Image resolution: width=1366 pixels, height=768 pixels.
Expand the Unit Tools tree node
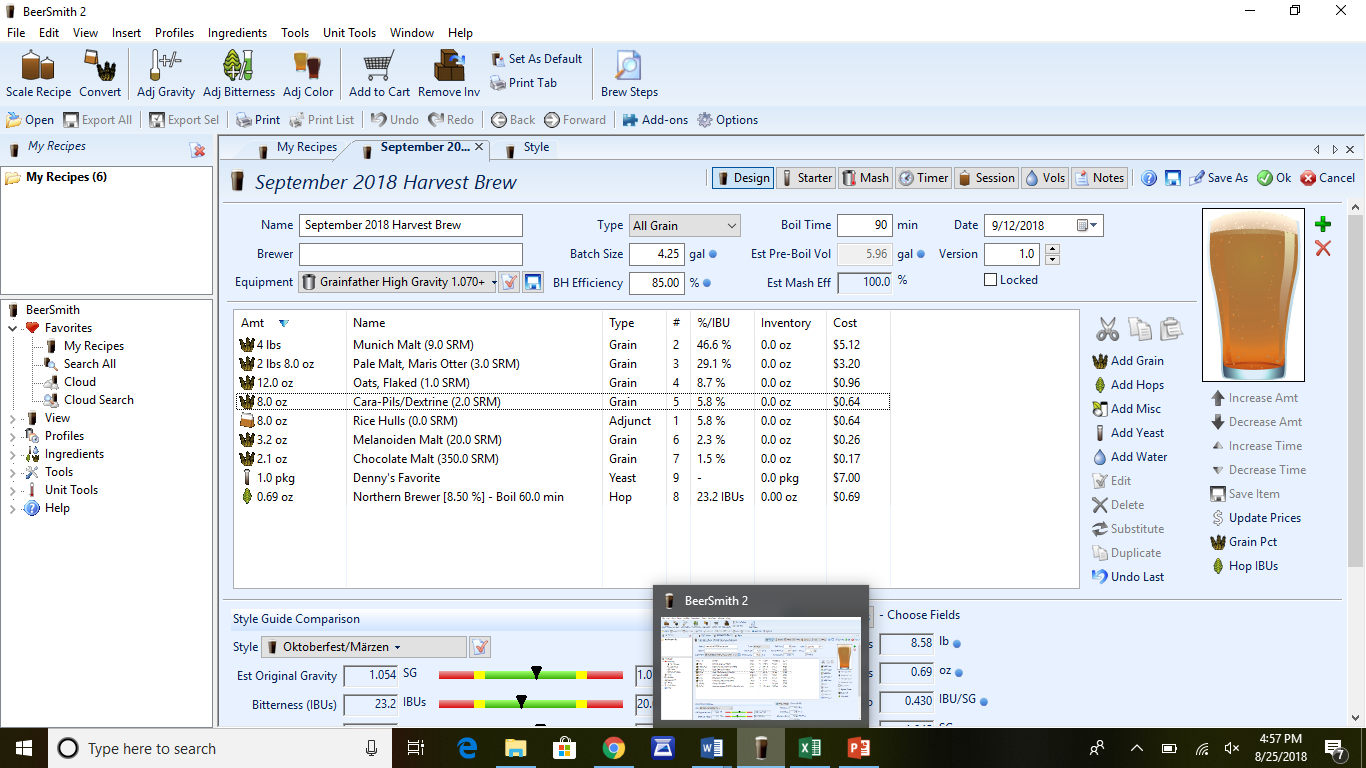coord(13,490)
